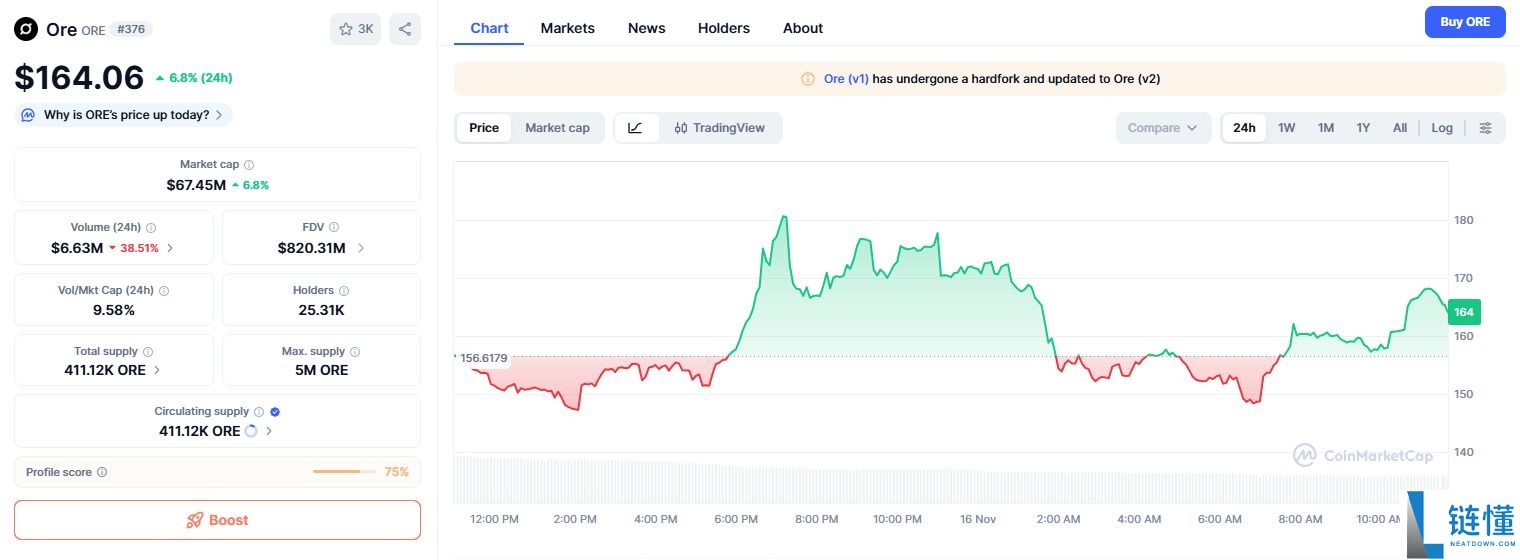
Task: Click the star watchlist icon
Action: pyautogui.click(x=346, y=29)
